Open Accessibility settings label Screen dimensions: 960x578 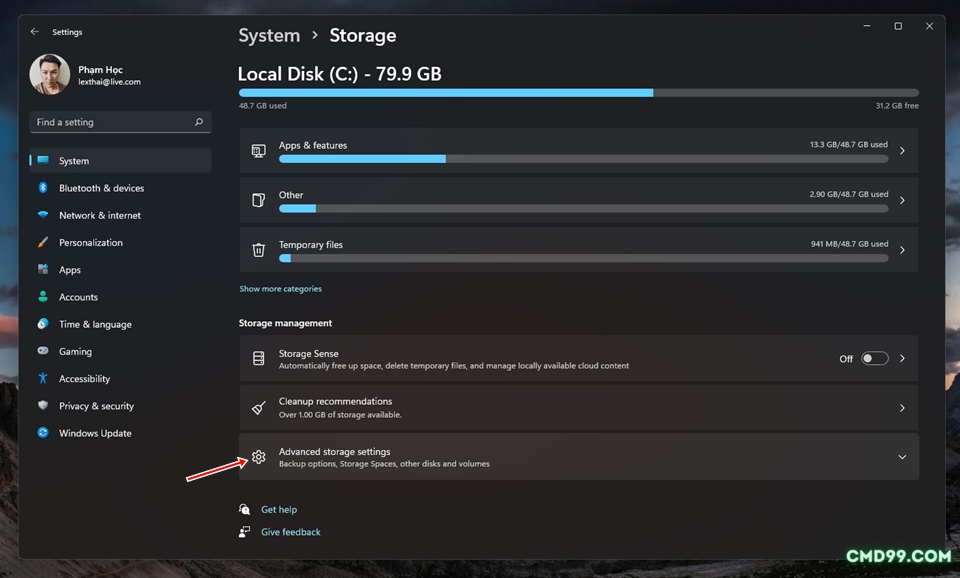tap(84, 379)
